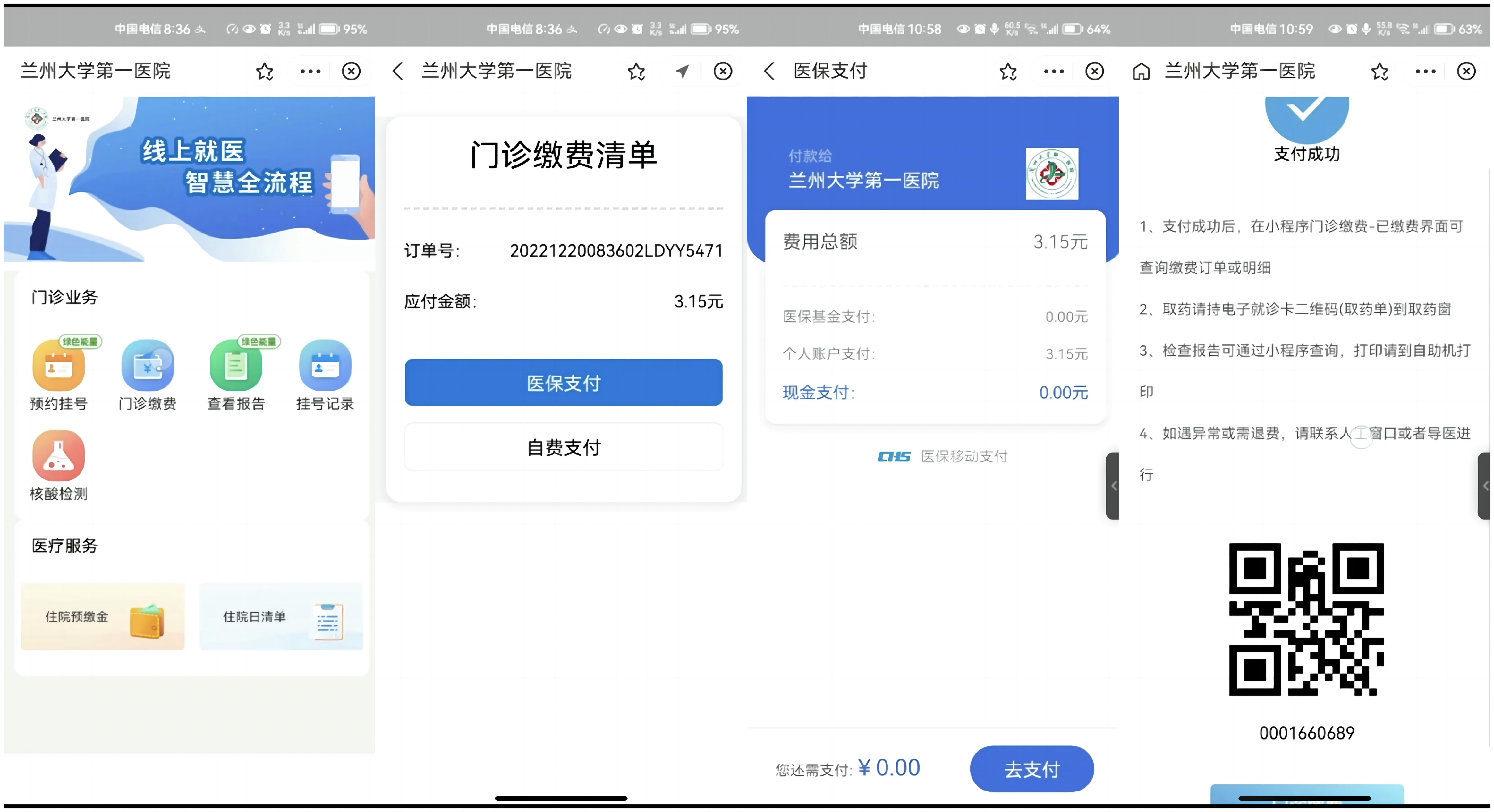Tap 您还需支付 ¥0.00 amount
Image resolution: width=1494 pixels, height=812 pixels.
pyautogui.click(x=889, y=768)
